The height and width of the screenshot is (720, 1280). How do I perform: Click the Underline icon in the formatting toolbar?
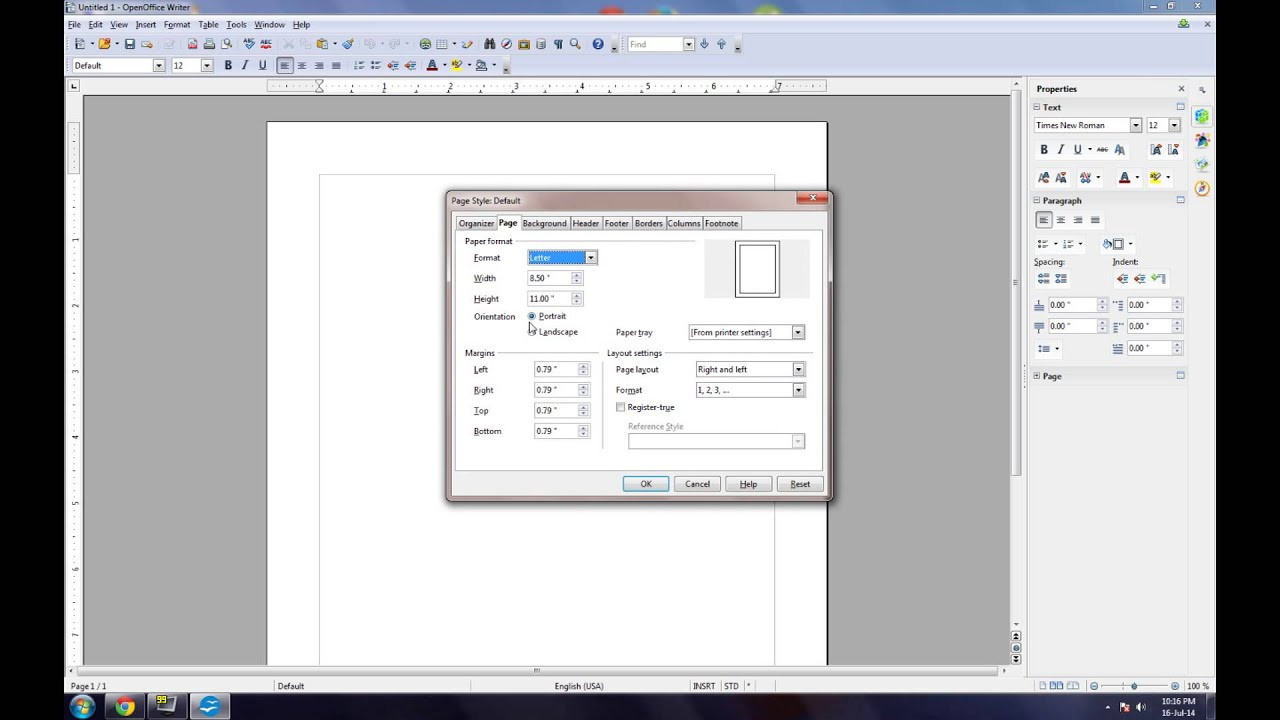click(x=263, y=65)
